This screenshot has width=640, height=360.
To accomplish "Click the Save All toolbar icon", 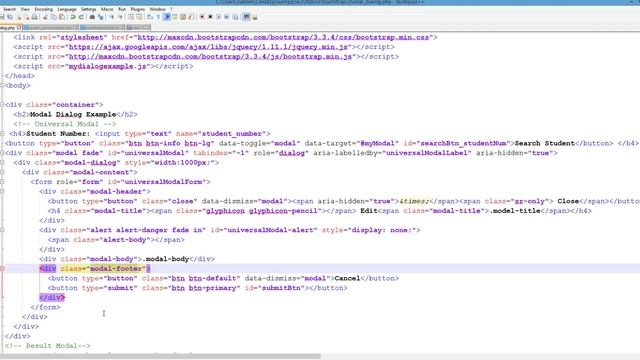I will 10,17.
